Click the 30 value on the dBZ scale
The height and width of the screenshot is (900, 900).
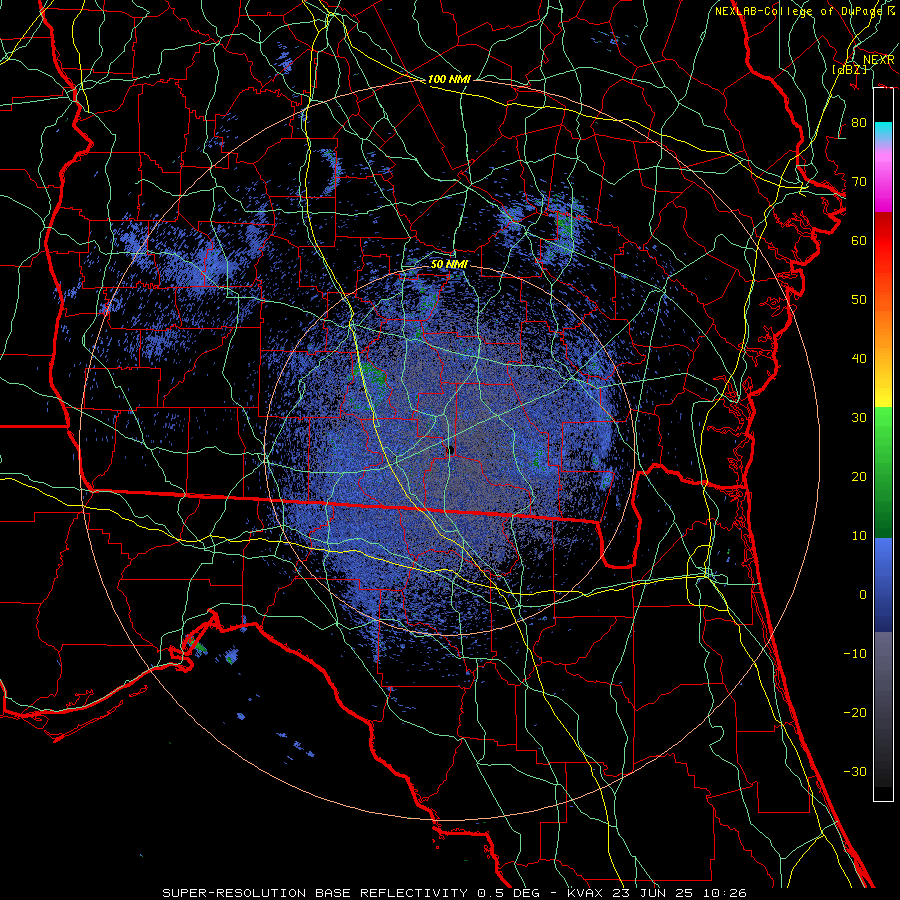(859, 418)
